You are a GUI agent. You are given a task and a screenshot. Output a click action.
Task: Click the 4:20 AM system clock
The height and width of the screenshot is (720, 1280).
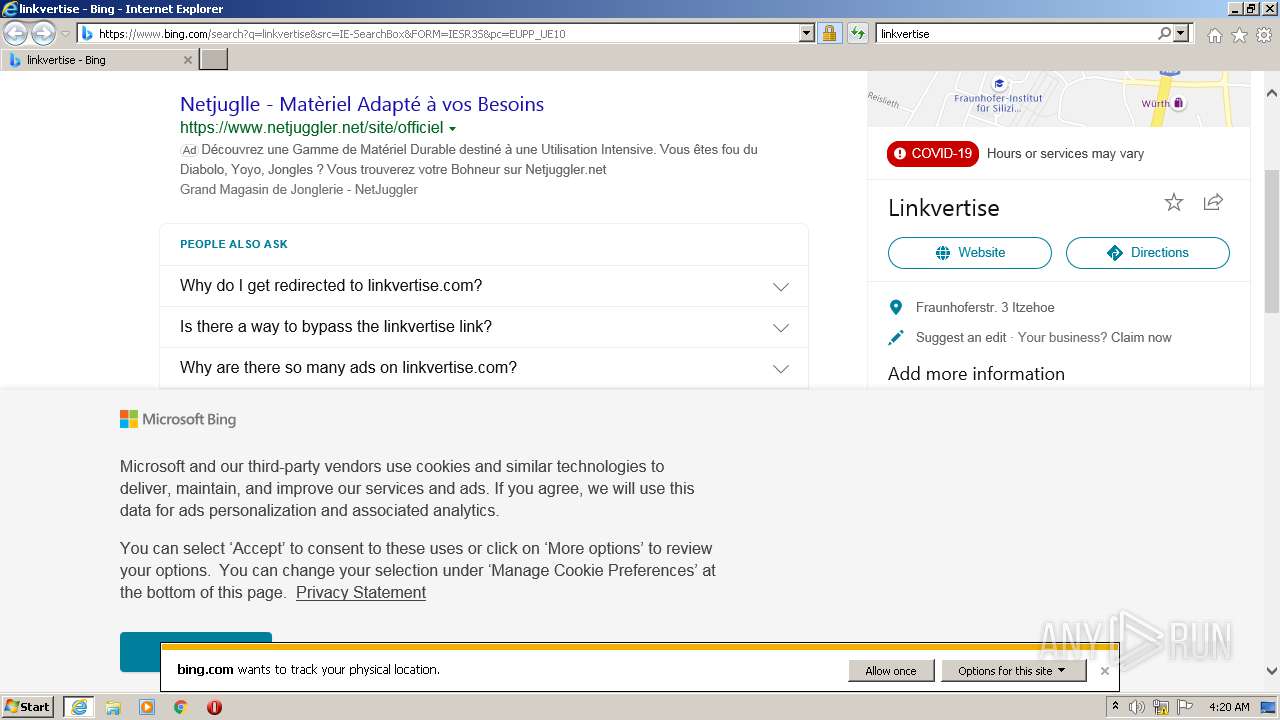point(1229,707)
